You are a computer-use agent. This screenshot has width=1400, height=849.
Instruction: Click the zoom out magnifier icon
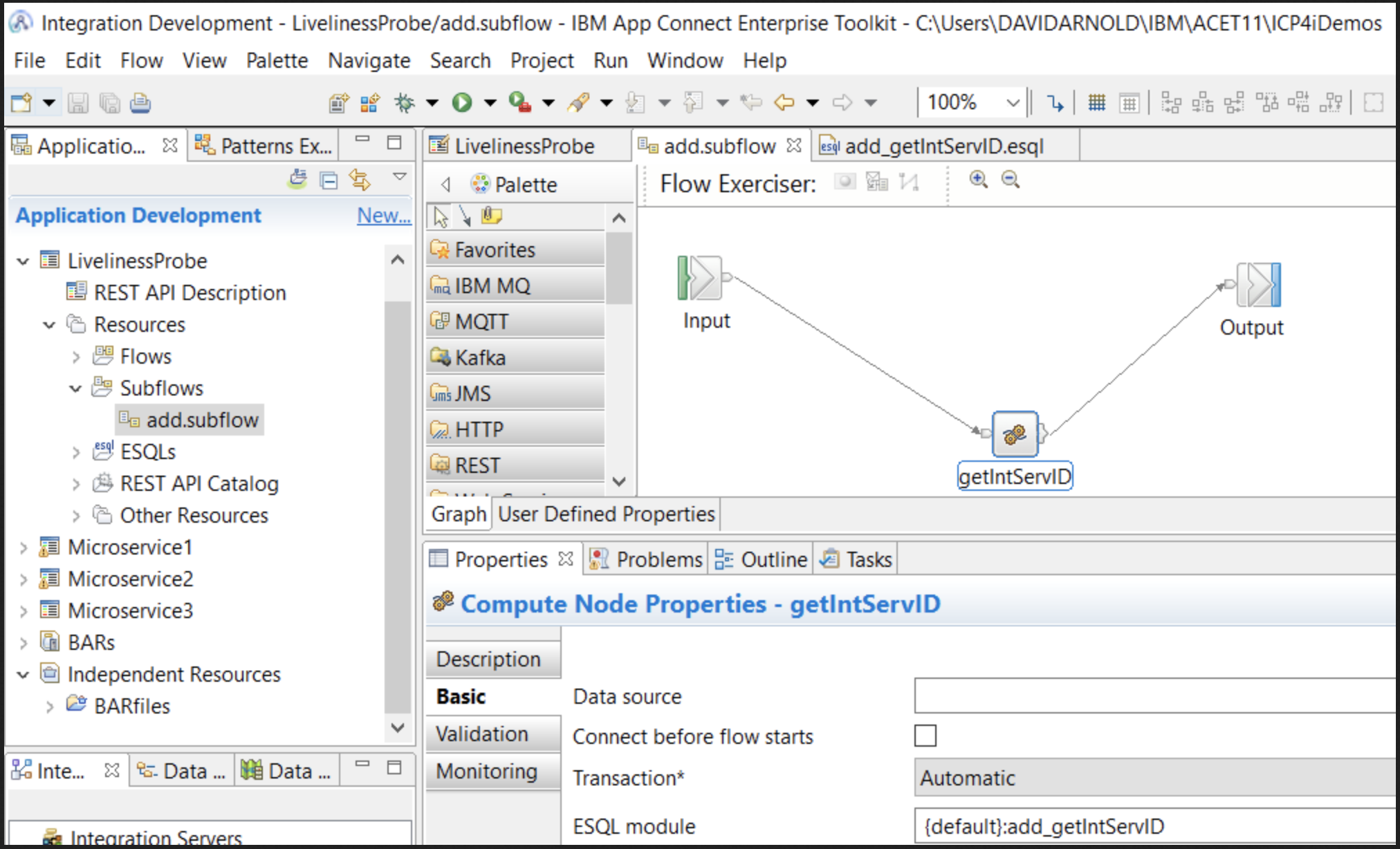(1011, 180)
